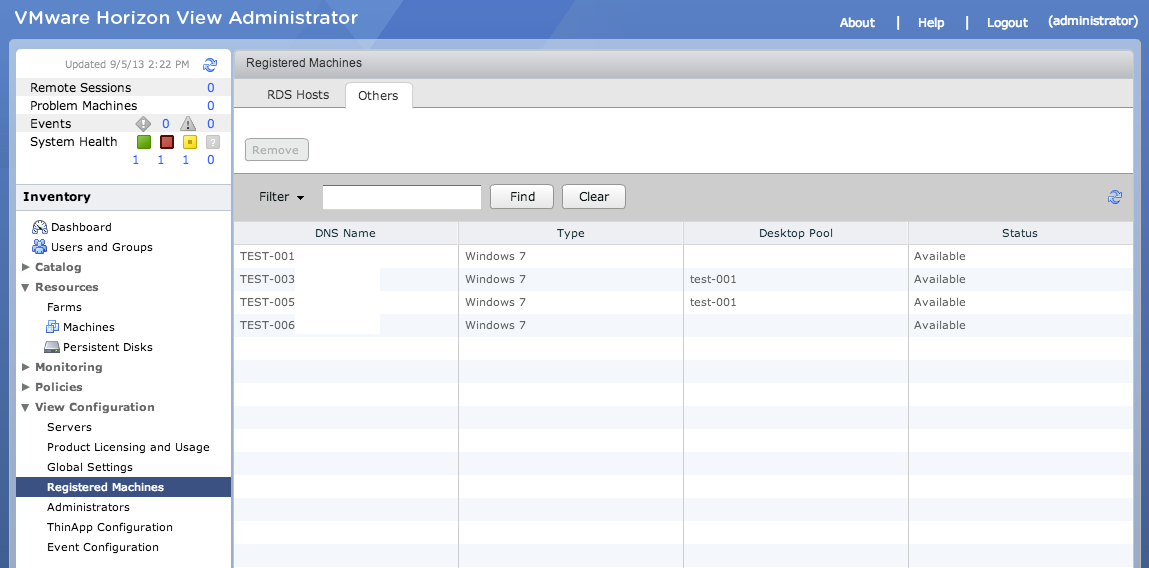The width and height of the screenshot is (1149, 568).
Task: Select the Others tab
Action: (x=378, y=95)
